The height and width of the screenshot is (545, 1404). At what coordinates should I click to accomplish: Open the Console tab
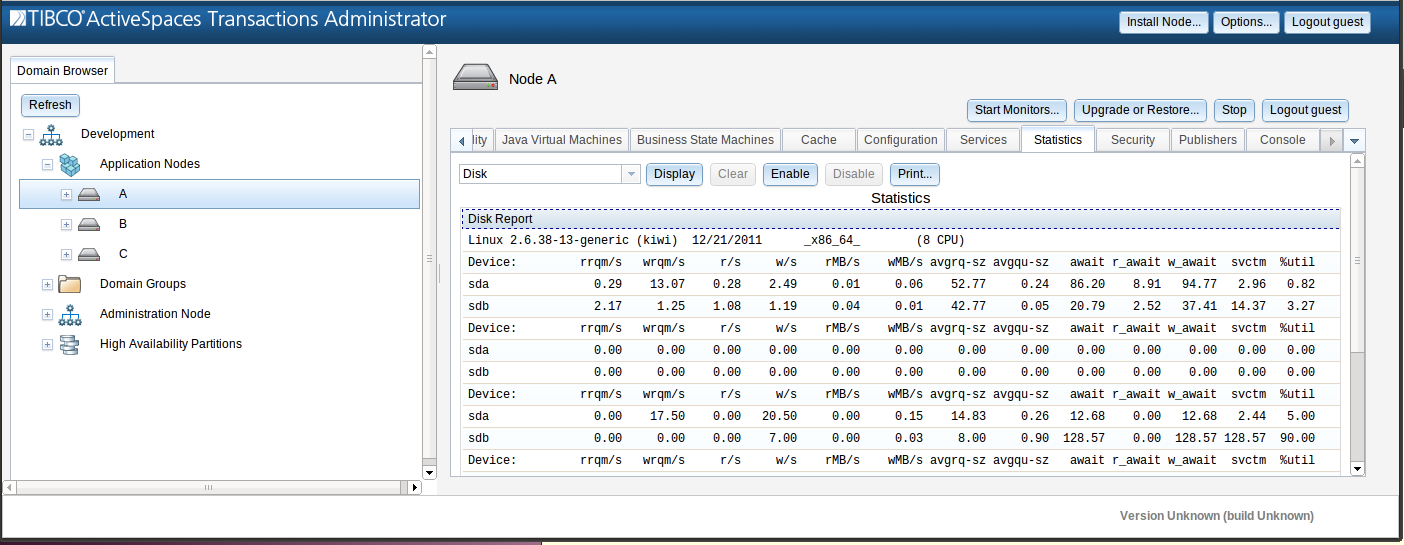point(1283,140)
